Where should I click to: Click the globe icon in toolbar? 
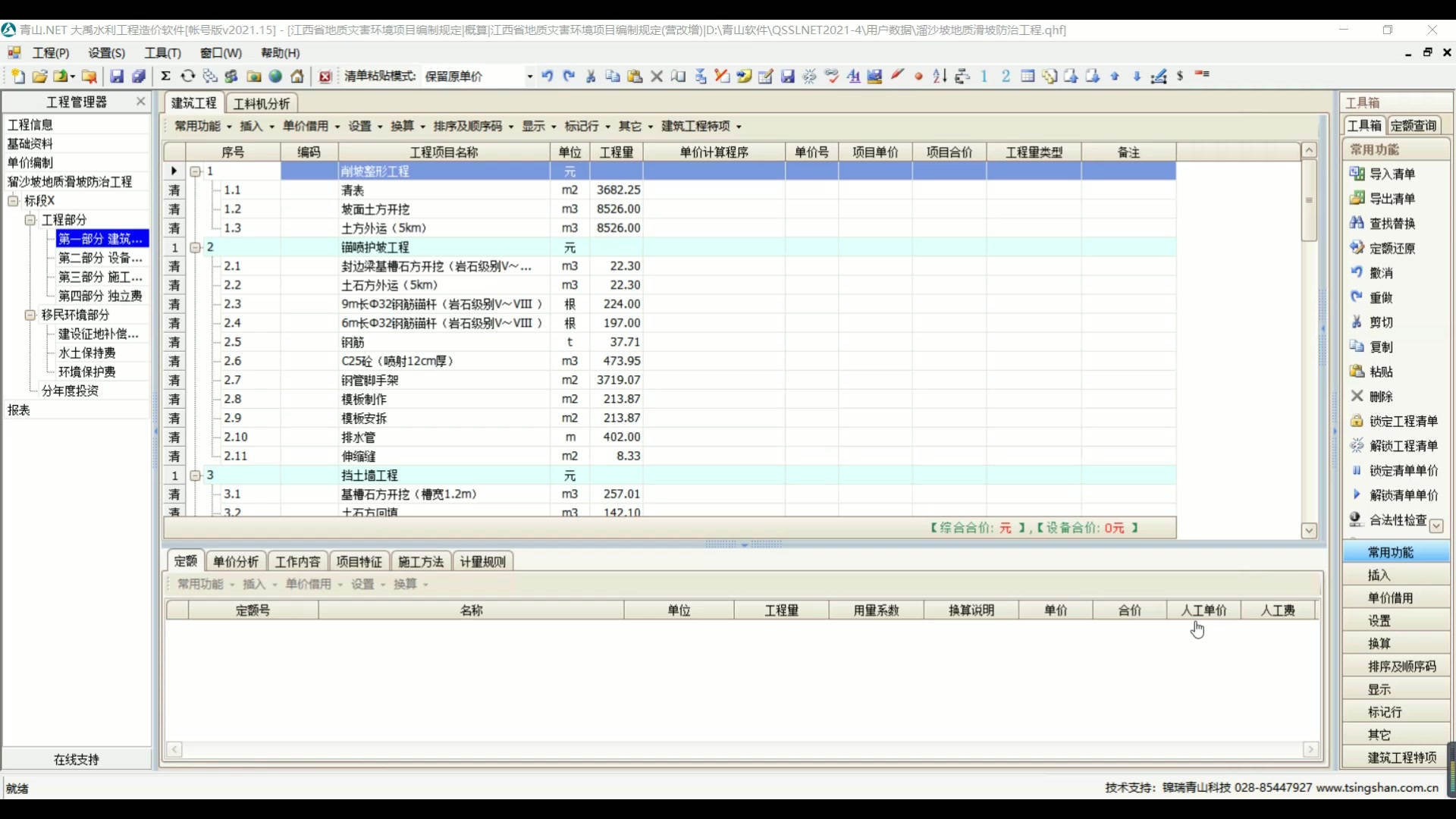[276, 76]
